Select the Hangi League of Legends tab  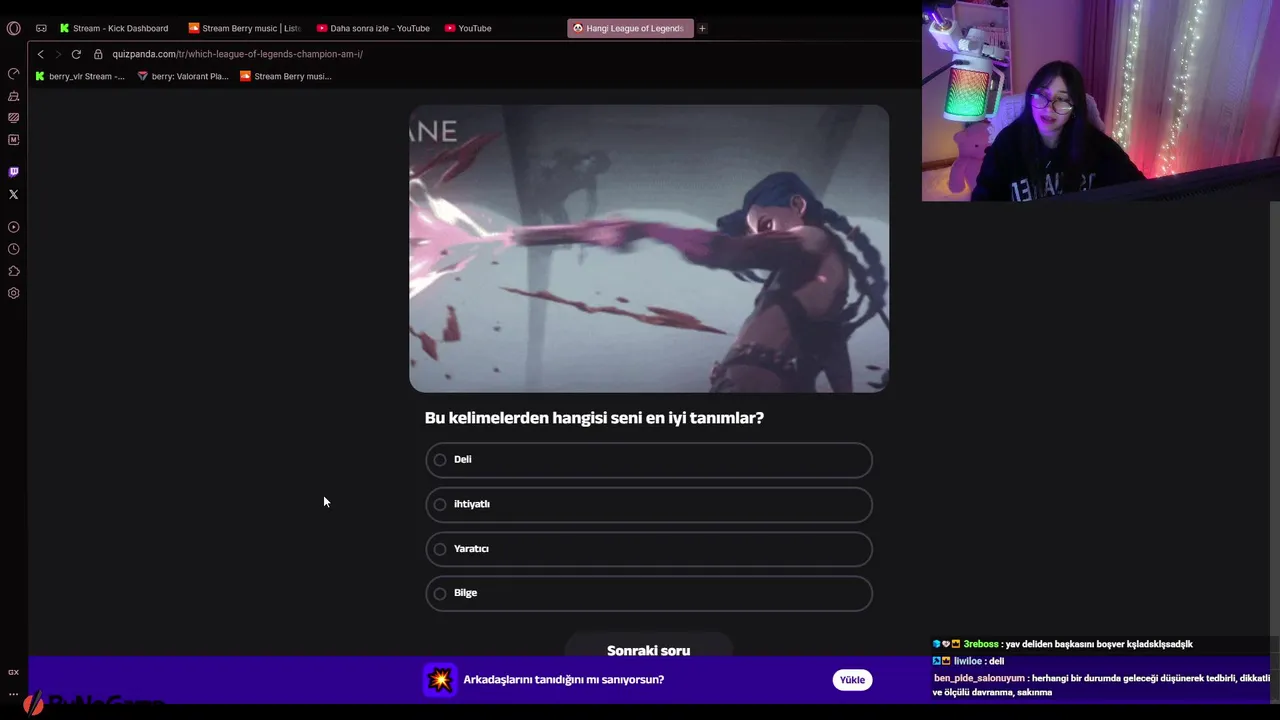[630, 28]
